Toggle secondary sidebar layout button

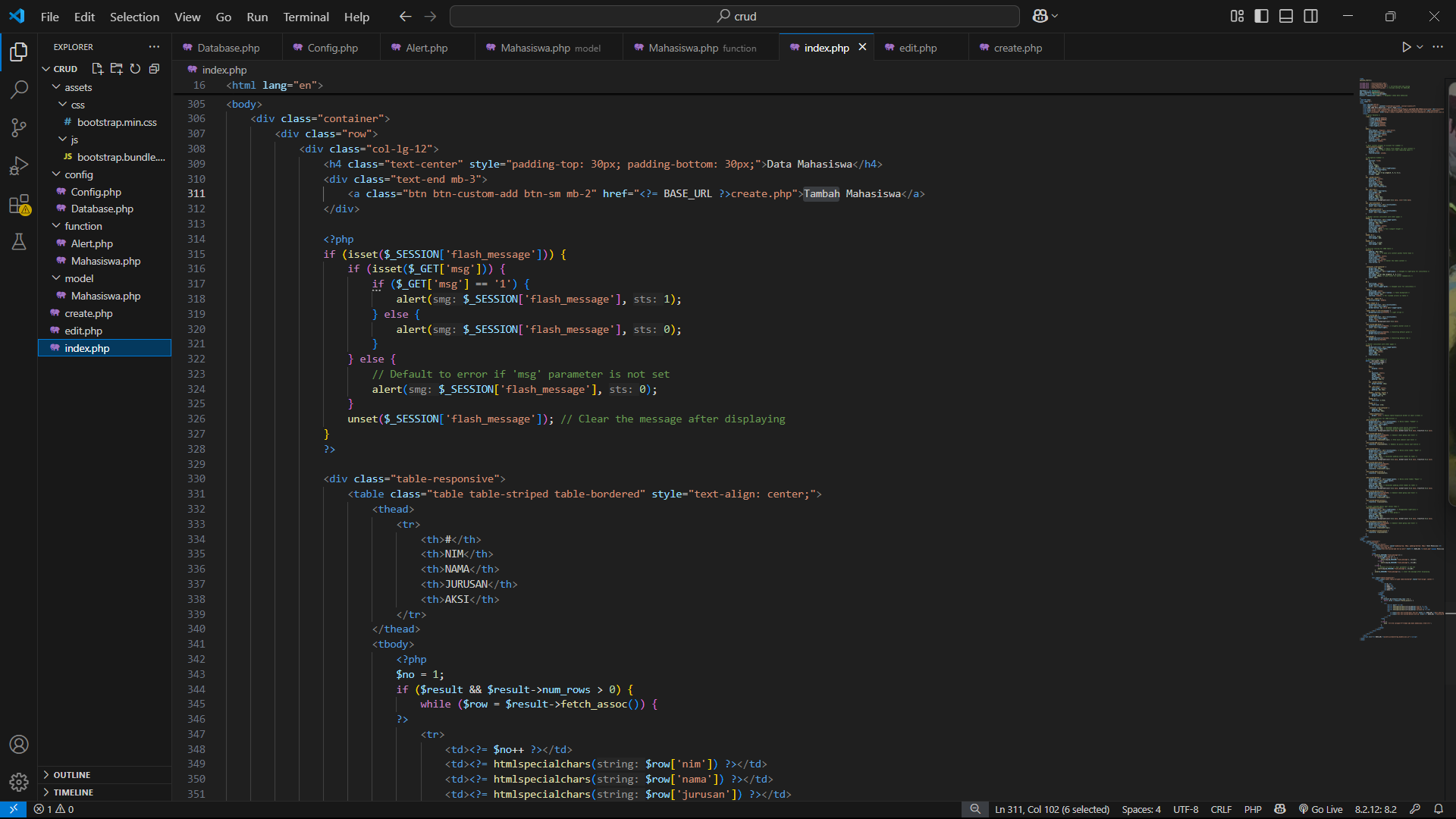click(1310, 16)
